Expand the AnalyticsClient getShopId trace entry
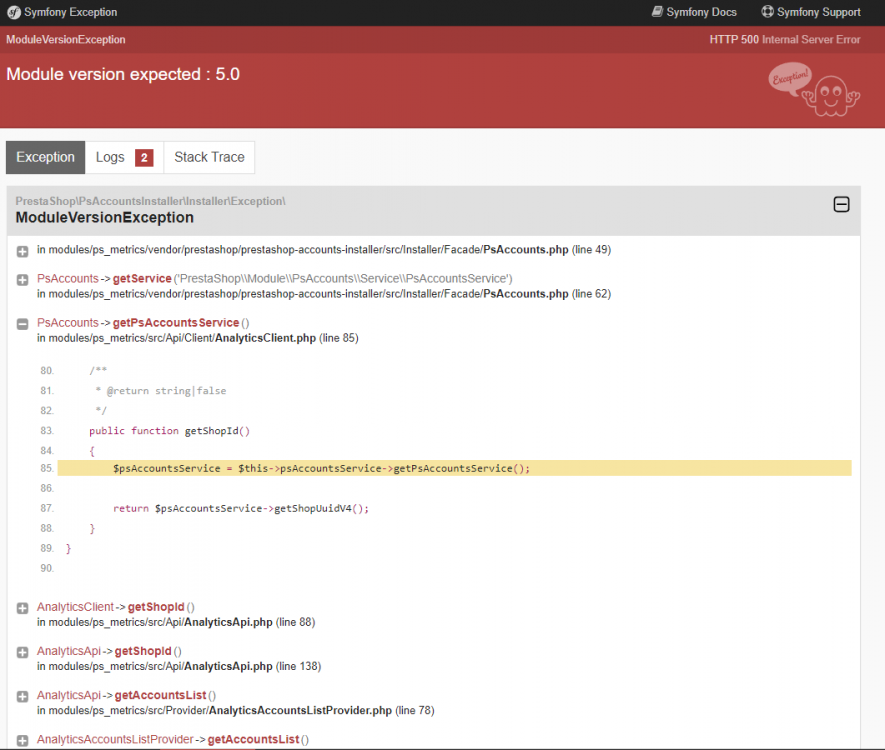The image size is (885, 750). pyautogui.click(x=23, y=608)
